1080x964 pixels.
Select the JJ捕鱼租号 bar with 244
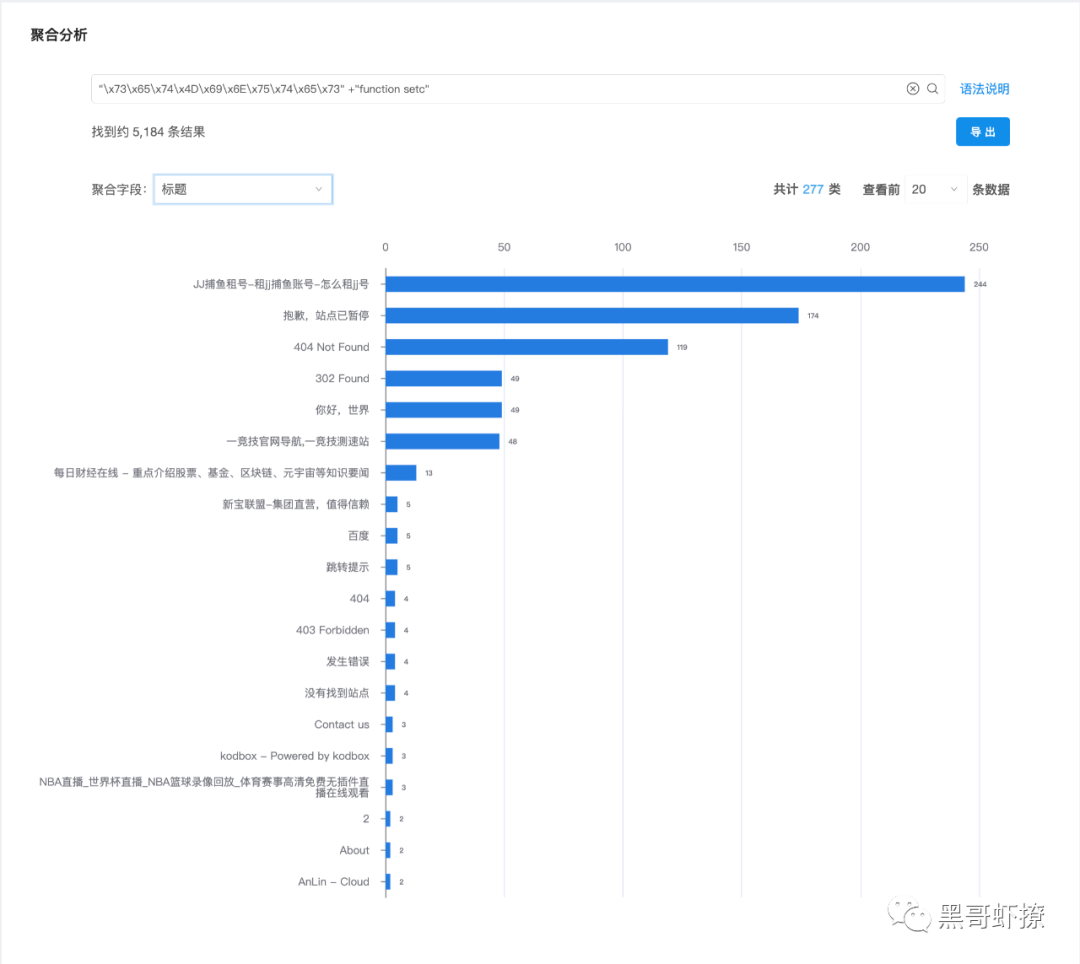click(x=675, y=284)
